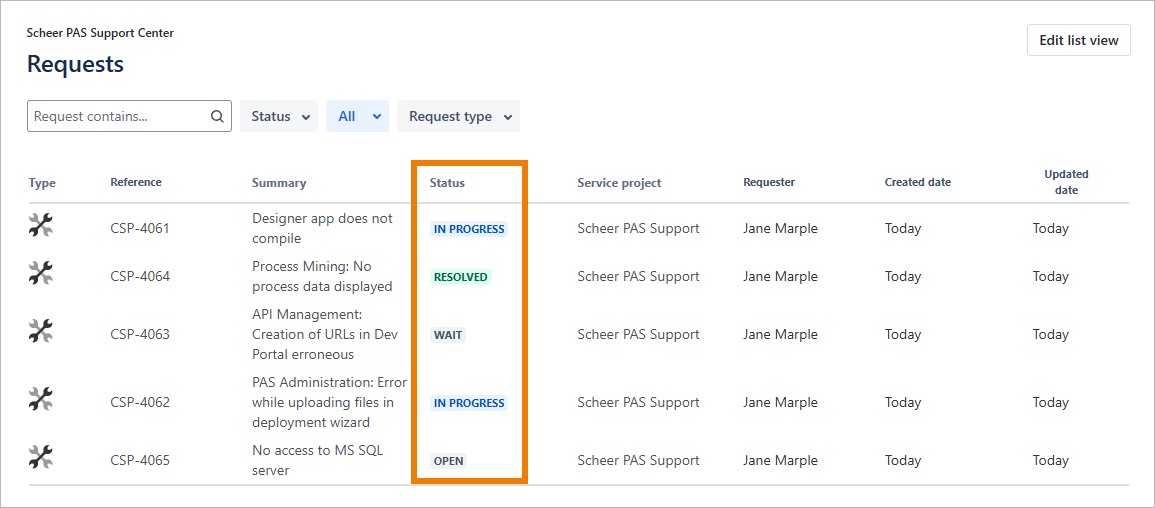Open the Request type dropdown

458,116
